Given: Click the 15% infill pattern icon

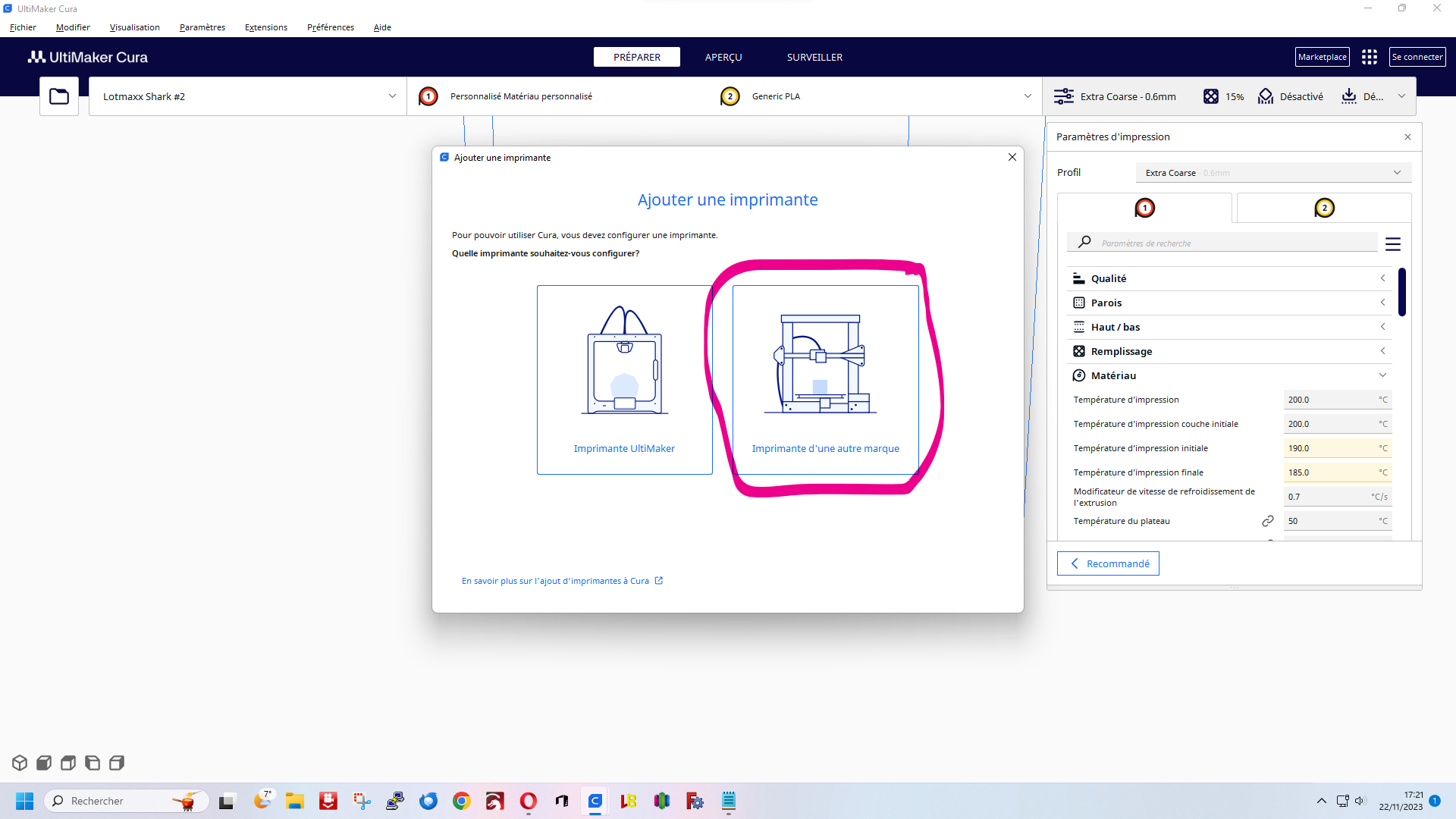Looking at the screenshot, I should pos(1211,96).
